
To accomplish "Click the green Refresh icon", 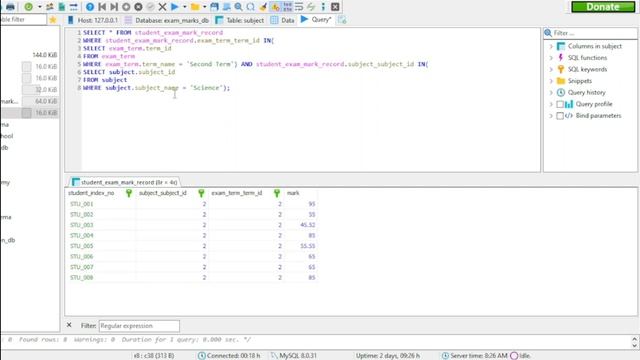I will 29,7.
